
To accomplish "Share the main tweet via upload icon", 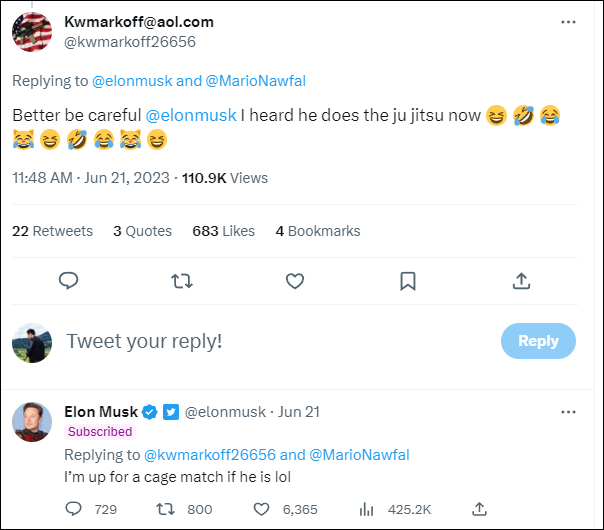I will click(x=521, y=282).
